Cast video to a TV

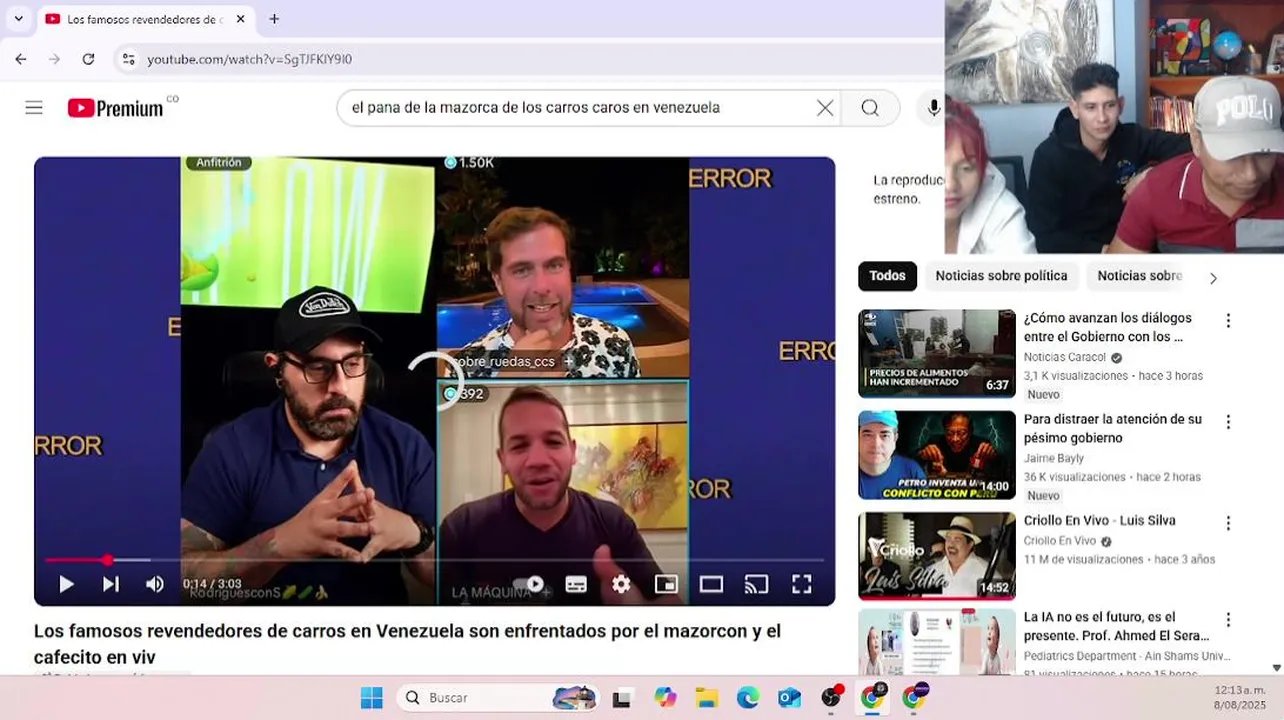[756, 584]
